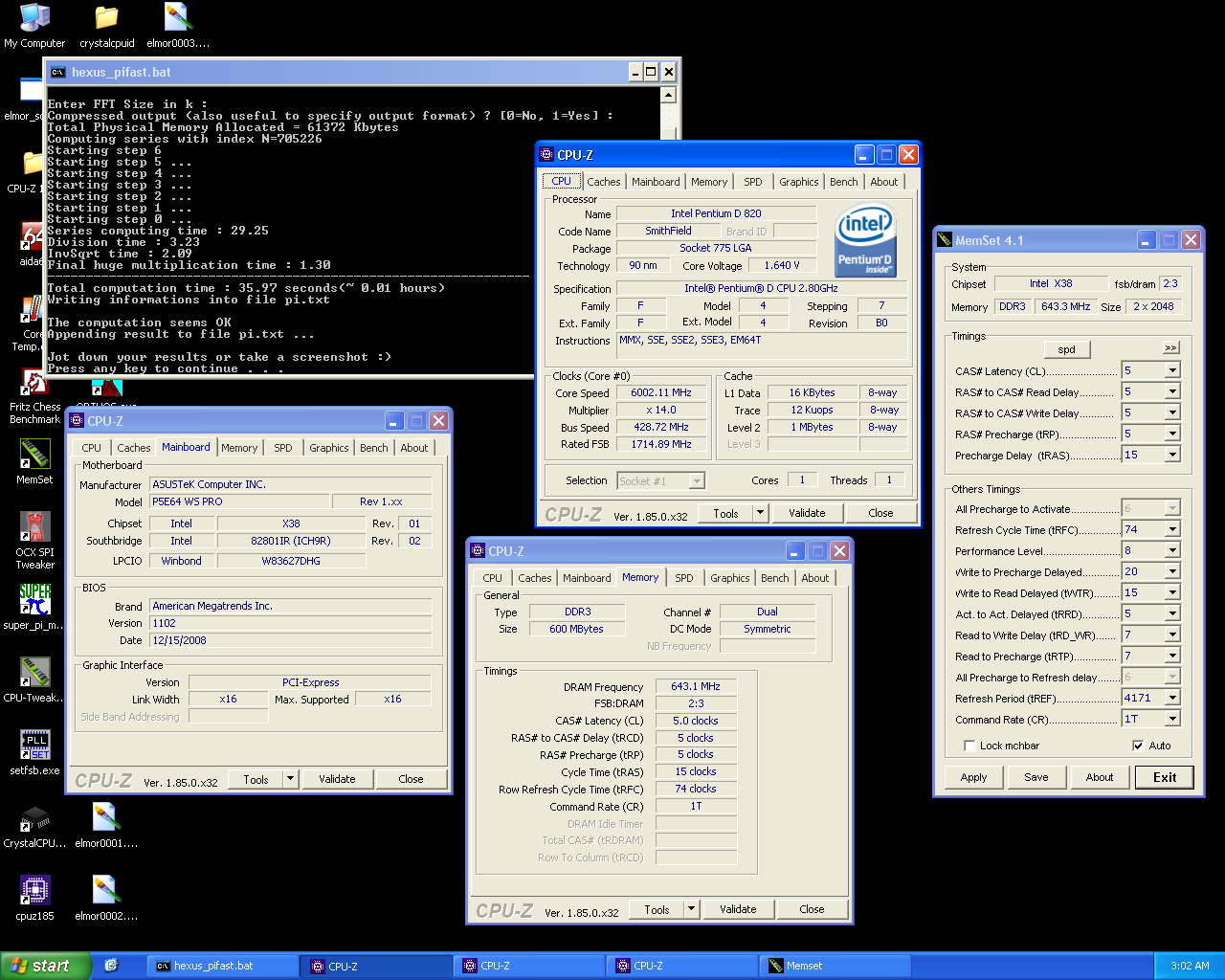Screen dimensions: 1225x980
Task: Open the Command Rate (CR) dropdown in MemSet
Action: [x=1172, y=719]
